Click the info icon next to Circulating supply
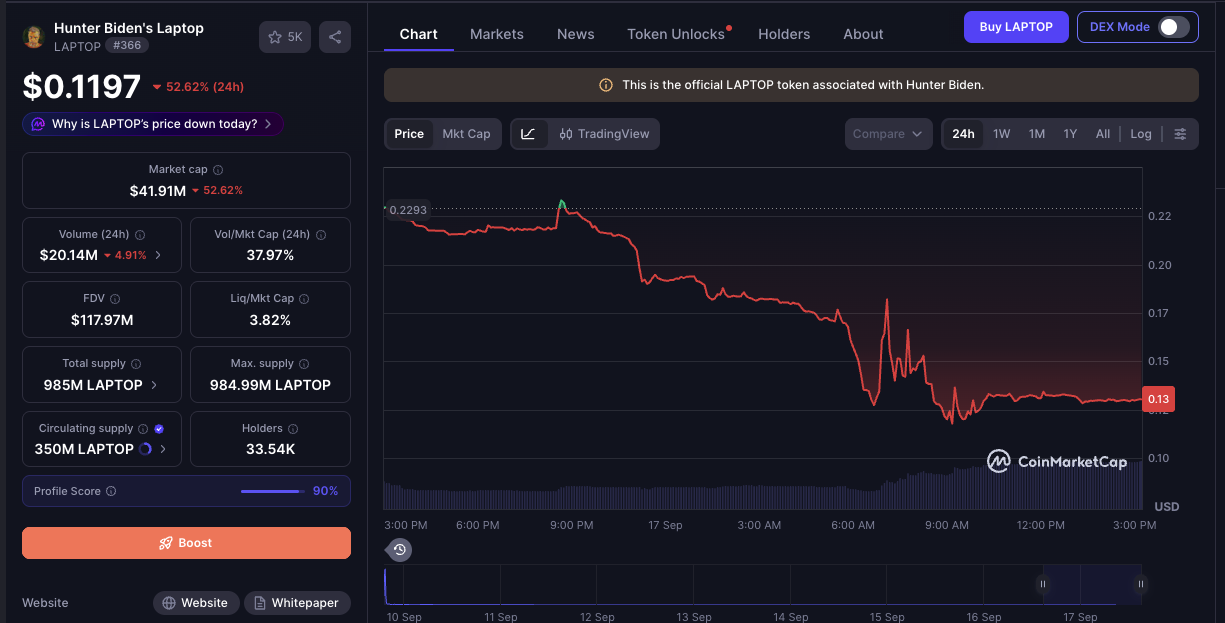Viewport: 1225px width, 623px height. coord(143,428)
